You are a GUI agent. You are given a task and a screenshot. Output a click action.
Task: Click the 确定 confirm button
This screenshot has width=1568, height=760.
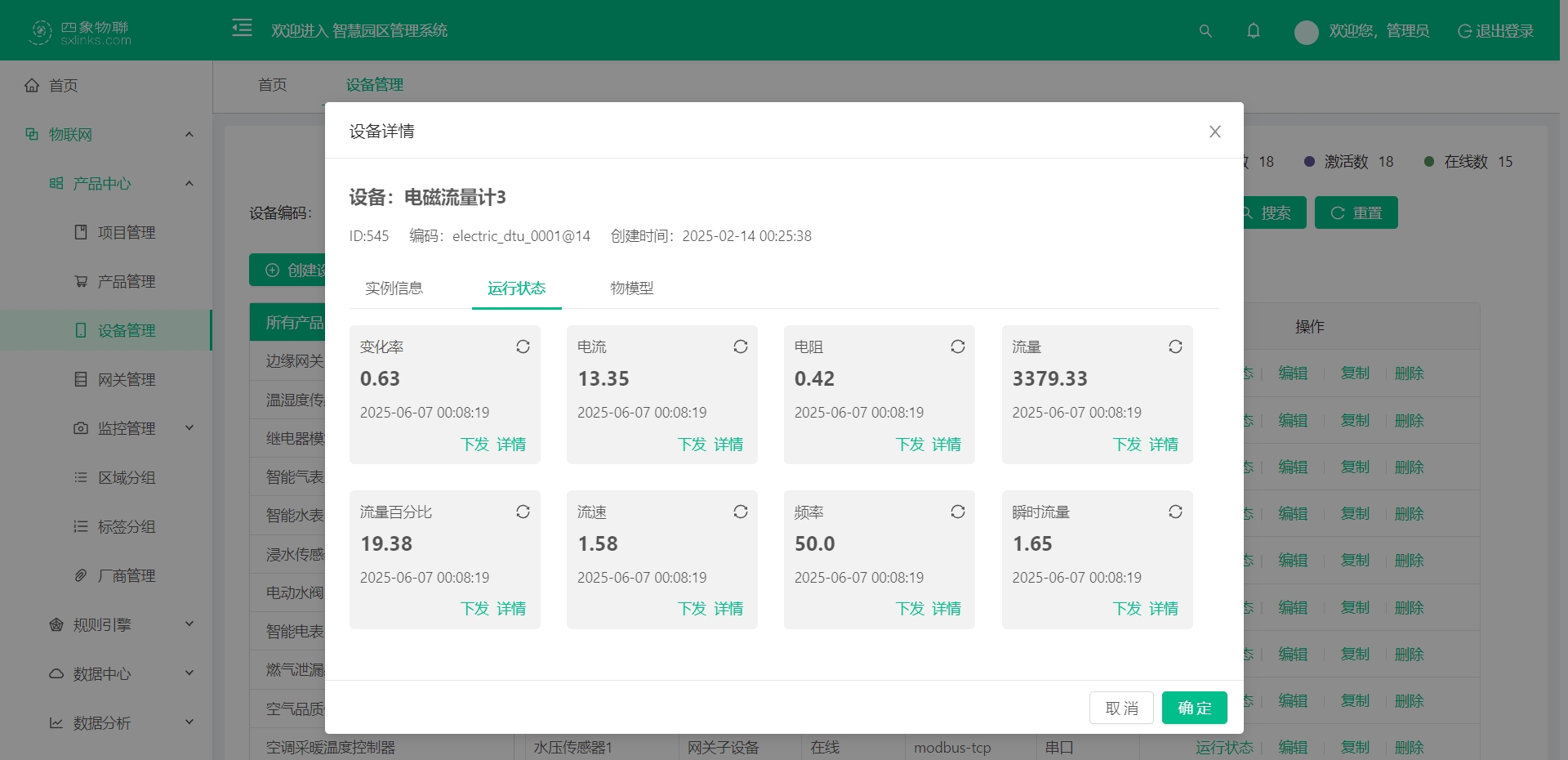[1194, 708]
